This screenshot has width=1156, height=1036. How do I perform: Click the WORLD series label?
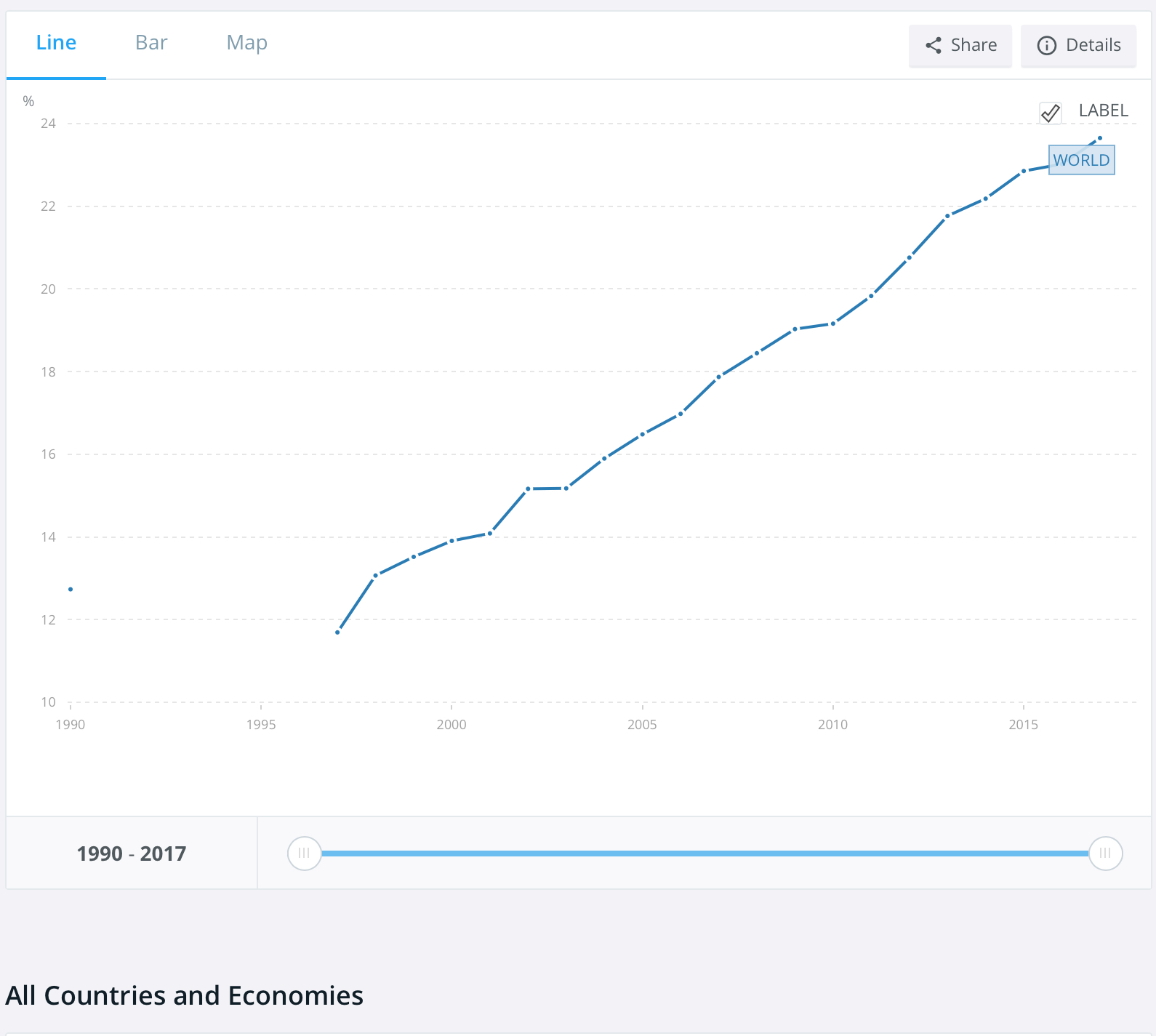[x=1081, y=160]
